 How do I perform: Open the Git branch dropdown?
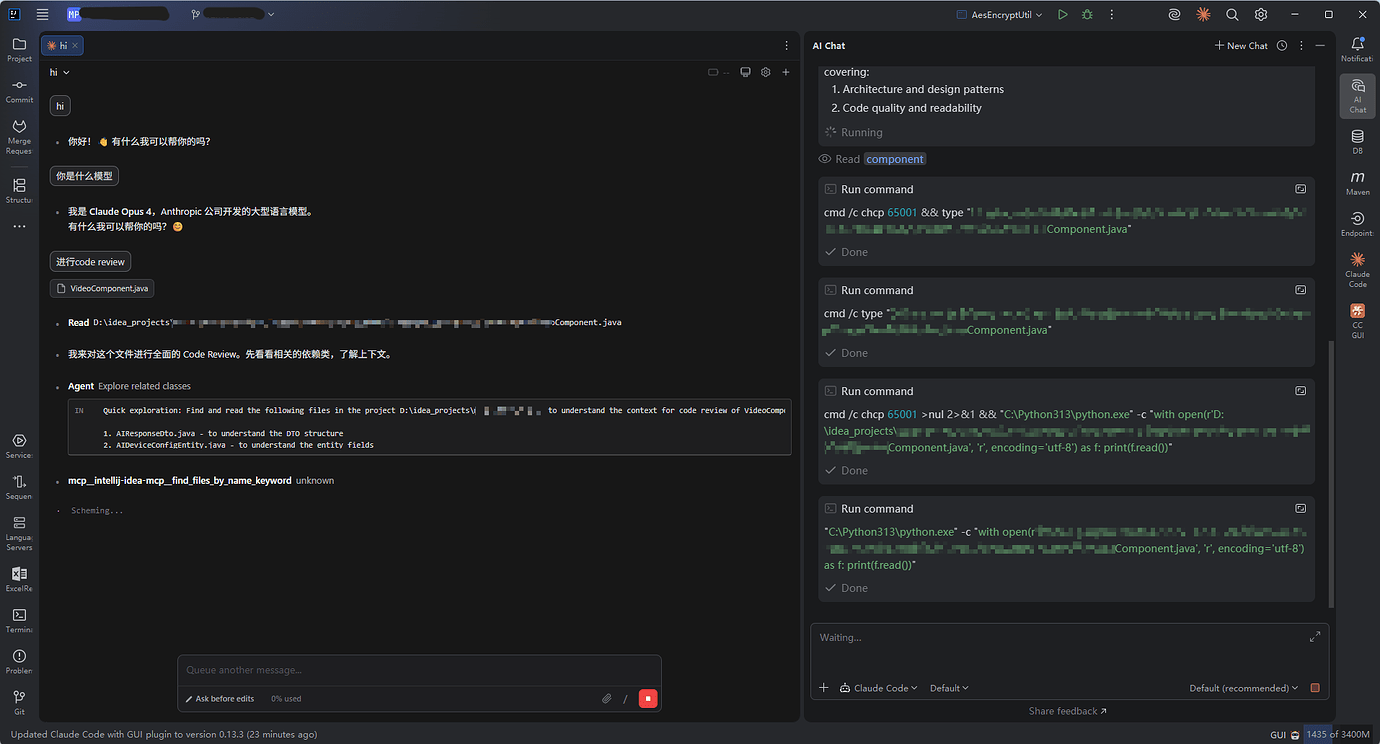coord(232,15)
